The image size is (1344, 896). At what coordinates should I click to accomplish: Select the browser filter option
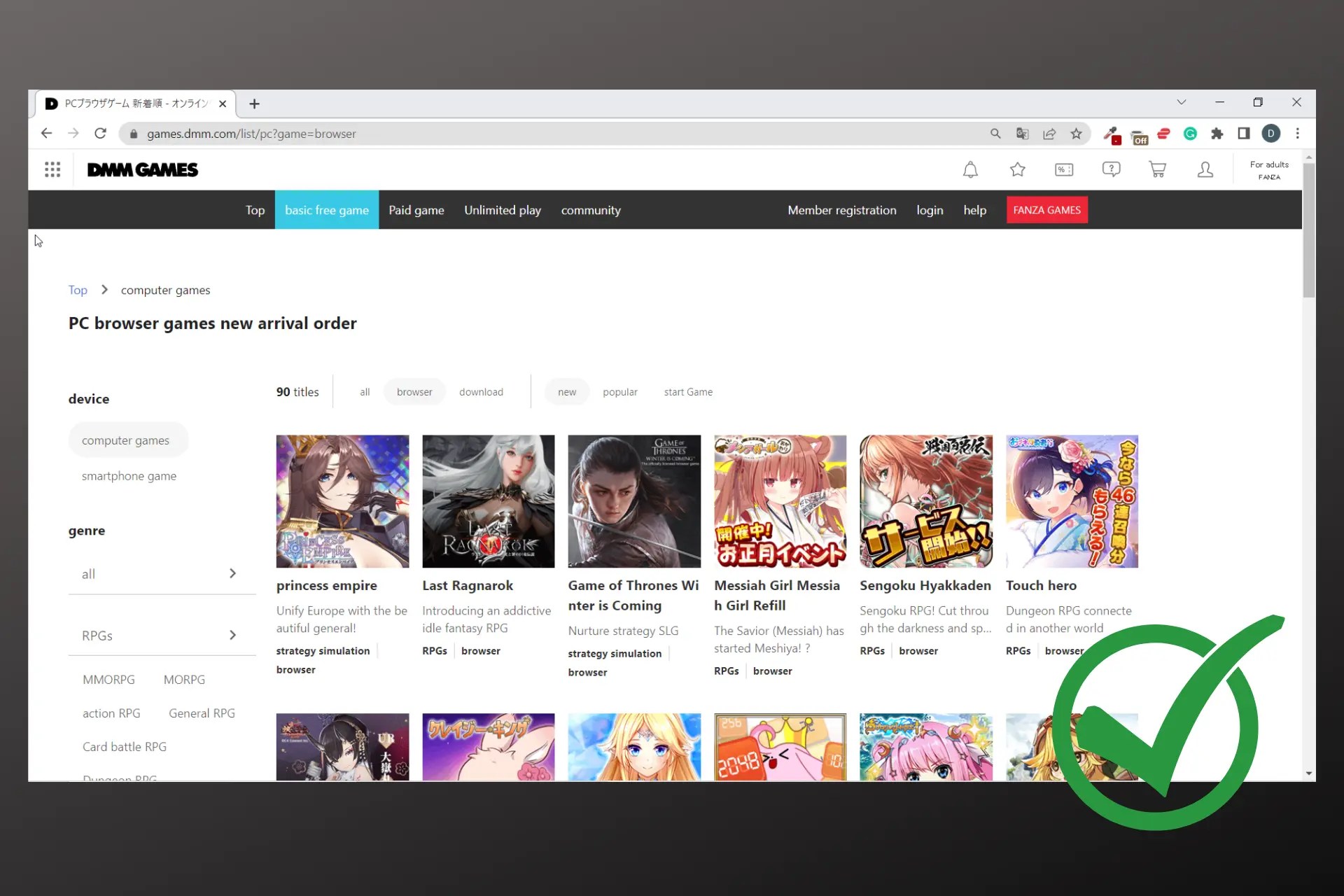(x=414, y=392)
